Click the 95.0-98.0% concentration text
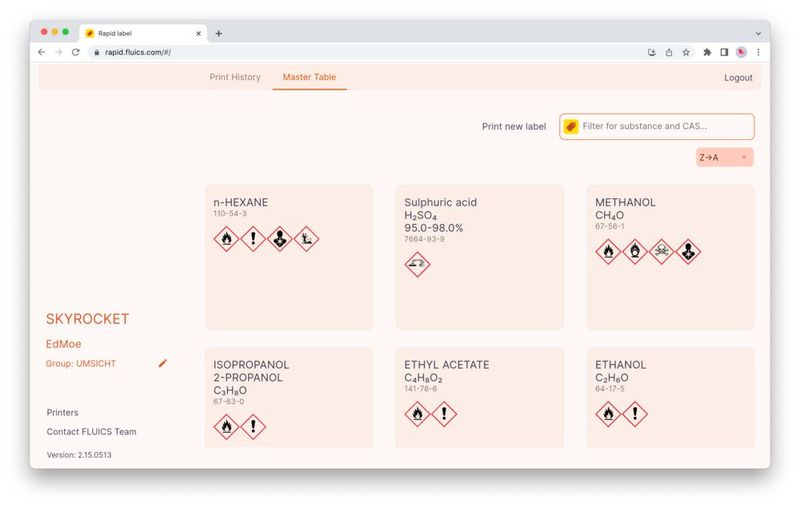Screen dimensions: 800x508 [x=434, y=227]
